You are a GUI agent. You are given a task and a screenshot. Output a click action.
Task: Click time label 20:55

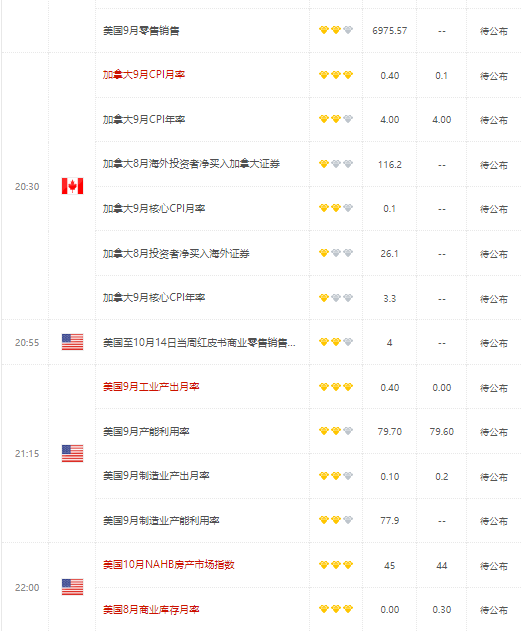click(x=27, y=343)
